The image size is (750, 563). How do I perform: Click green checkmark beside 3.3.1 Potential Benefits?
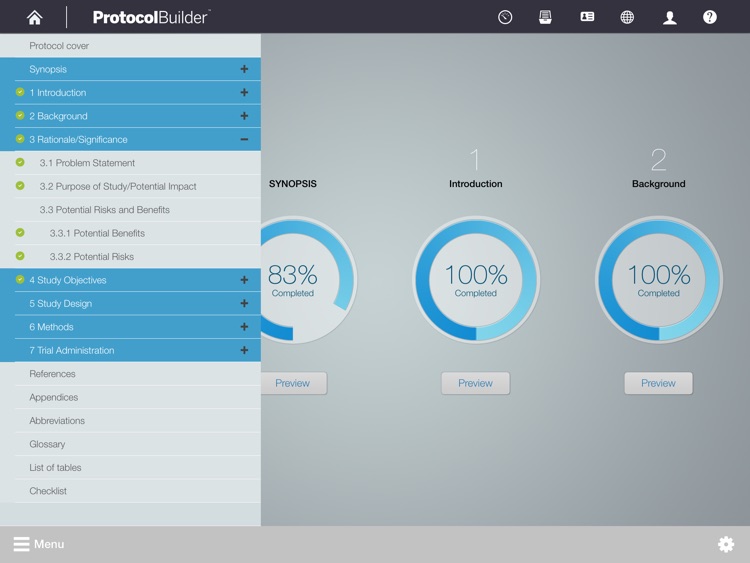point(20,232)
